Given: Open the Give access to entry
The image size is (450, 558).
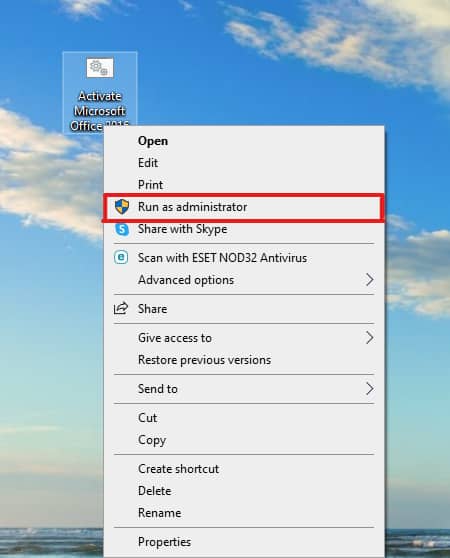Looking at the screenshot, I should (244, 338).
